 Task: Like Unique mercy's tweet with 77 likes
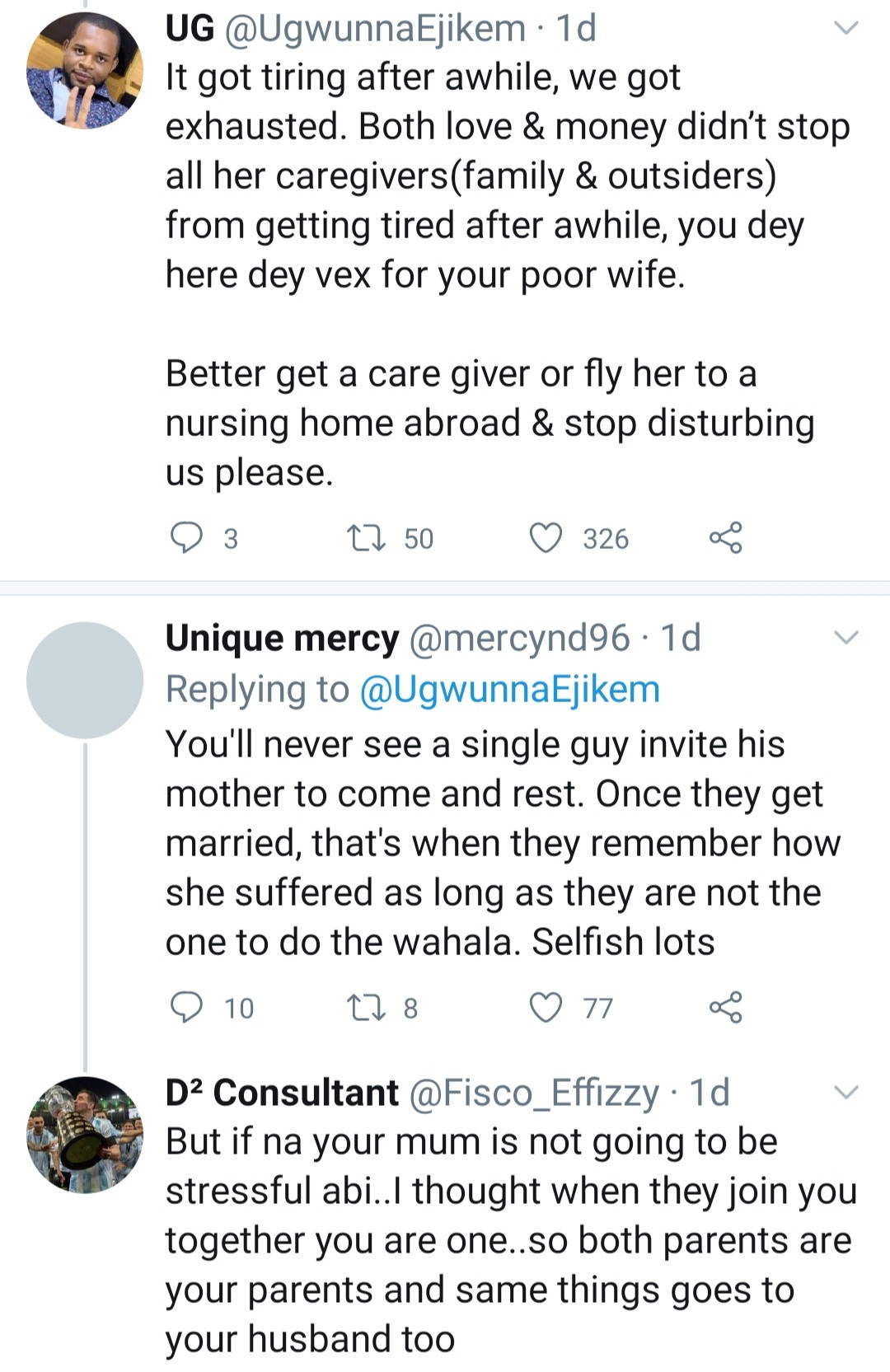coord(545,1008)
